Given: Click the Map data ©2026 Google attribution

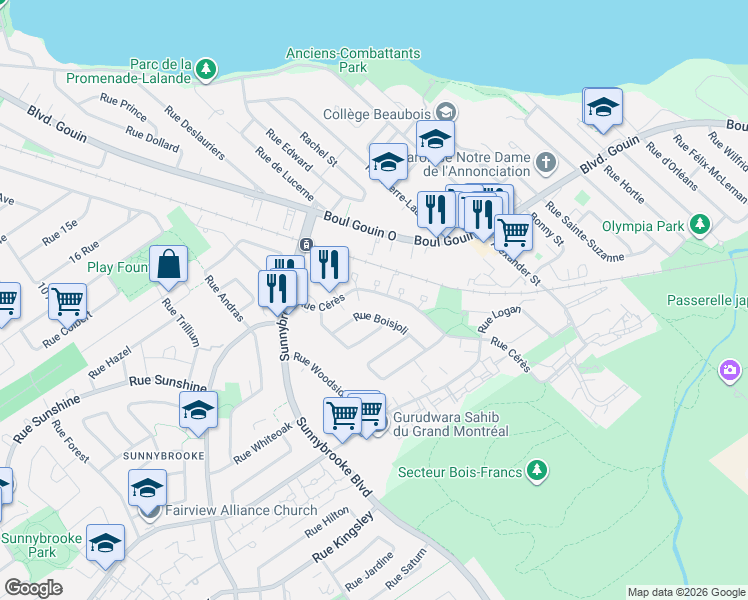Looking at the screenshot, I should [x=686, y=592].
